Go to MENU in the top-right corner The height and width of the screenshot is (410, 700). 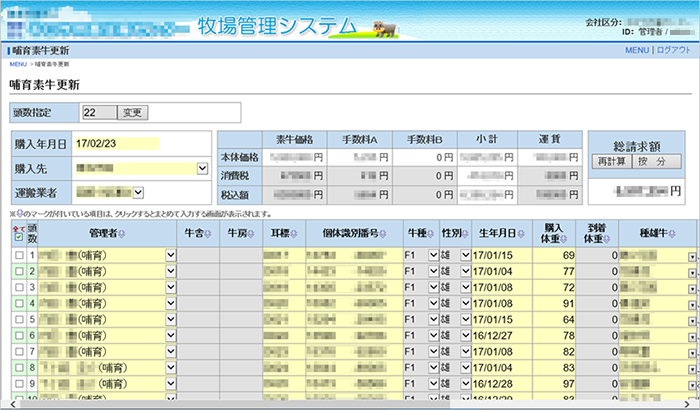tap(637, 50)
